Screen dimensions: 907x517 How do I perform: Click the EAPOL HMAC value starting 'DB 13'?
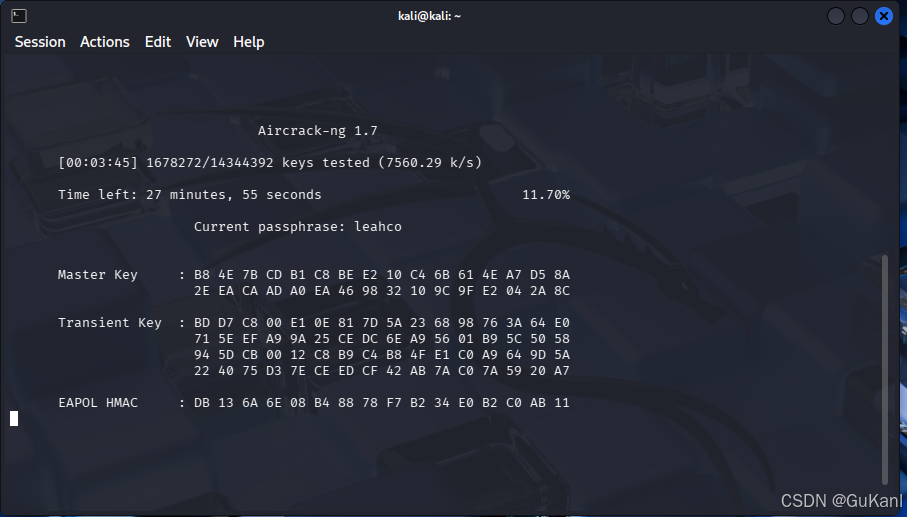point(382,402)
